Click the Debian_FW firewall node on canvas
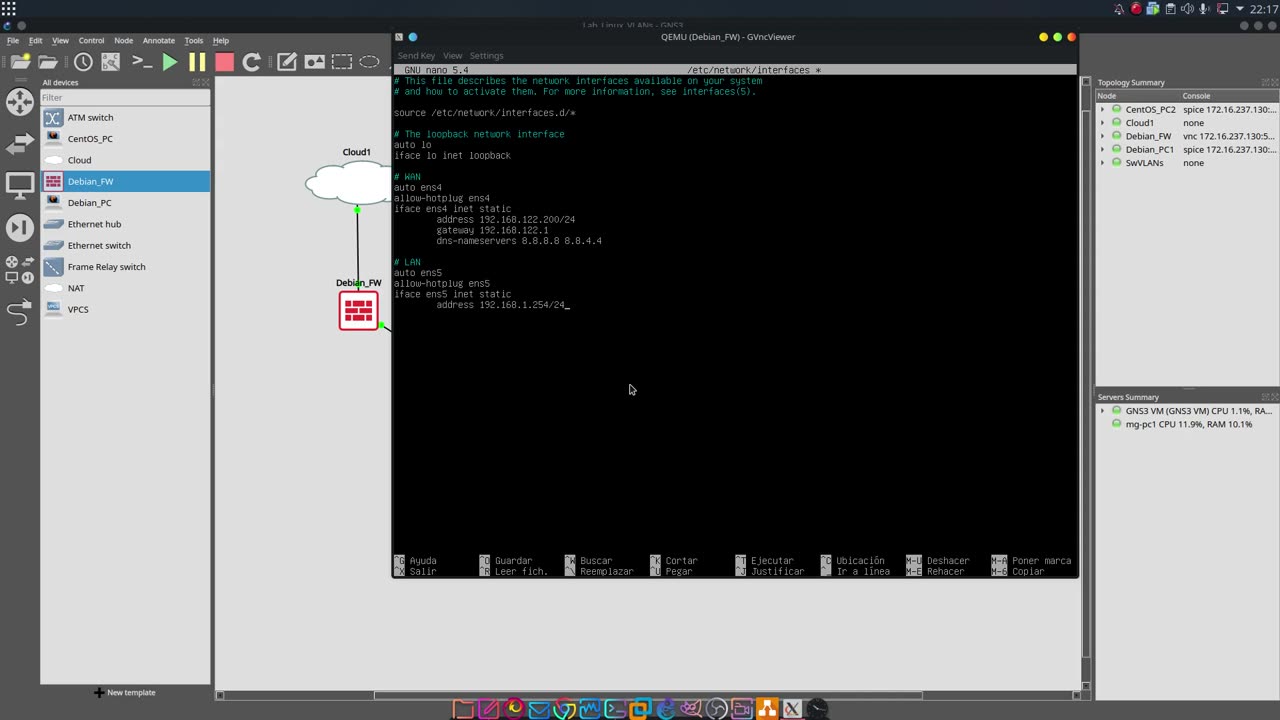Viewport: 1280px width, 720px height. tap(358, 311)
